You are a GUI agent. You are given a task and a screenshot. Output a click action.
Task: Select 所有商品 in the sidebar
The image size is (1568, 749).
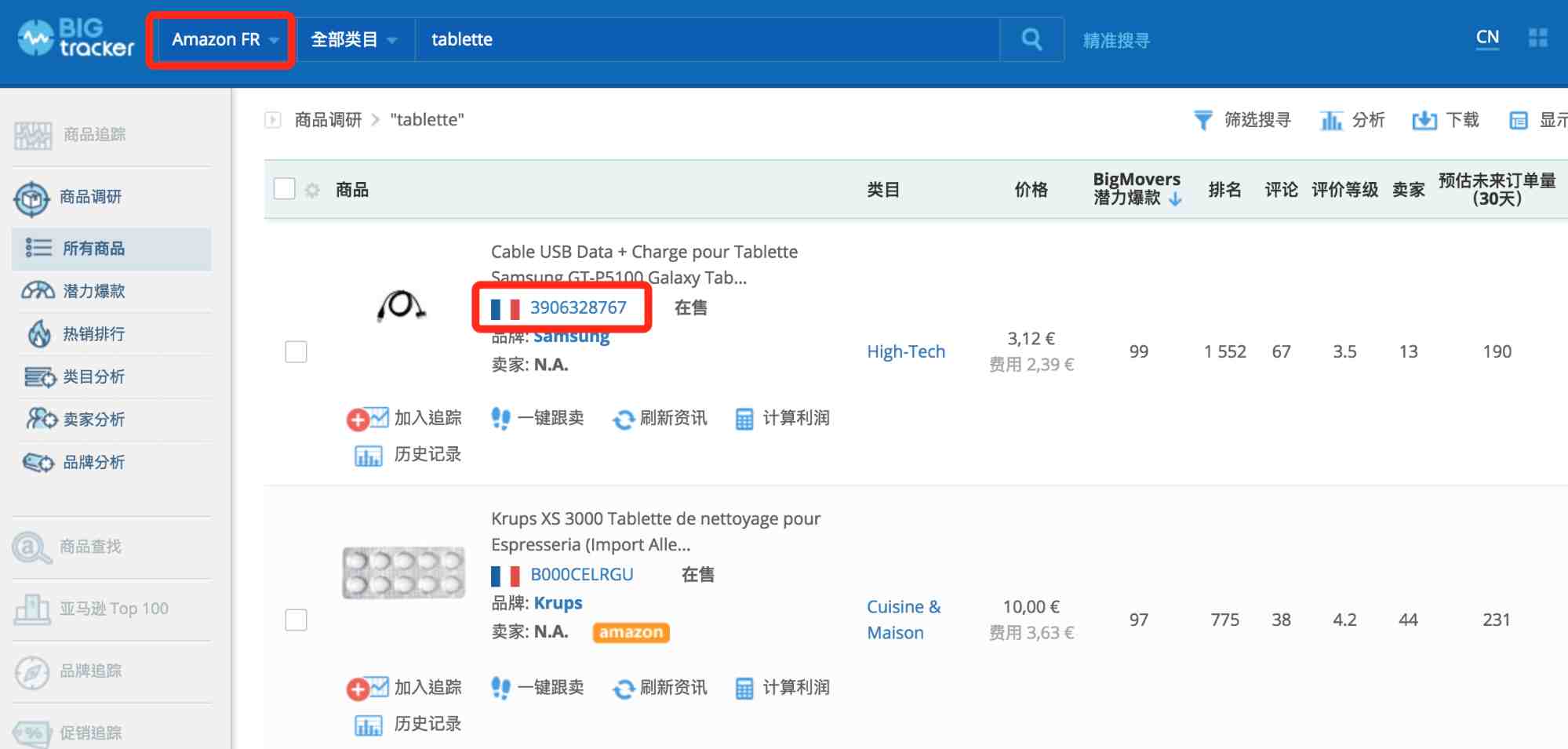point(111,249)
